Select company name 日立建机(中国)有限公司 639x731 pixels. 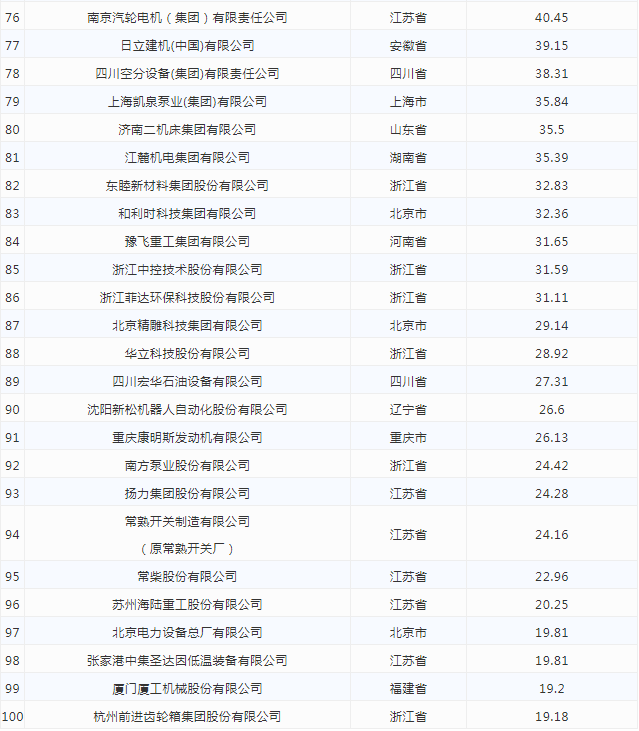pyautogui.click(x=187, y=46)
